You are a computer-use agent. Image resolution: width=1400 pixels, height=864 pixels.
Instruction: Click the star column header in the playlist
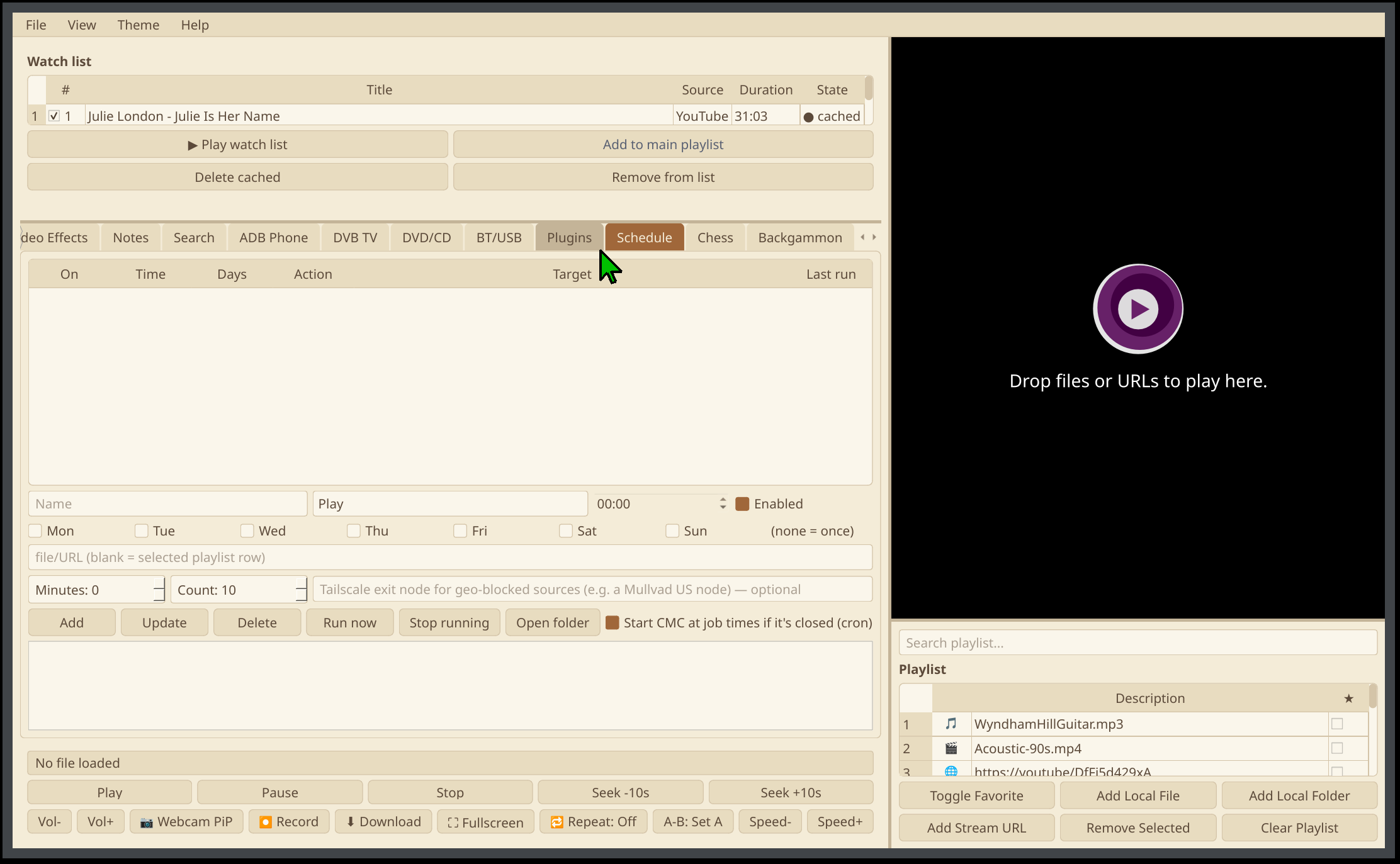(x=1348, y=698)
